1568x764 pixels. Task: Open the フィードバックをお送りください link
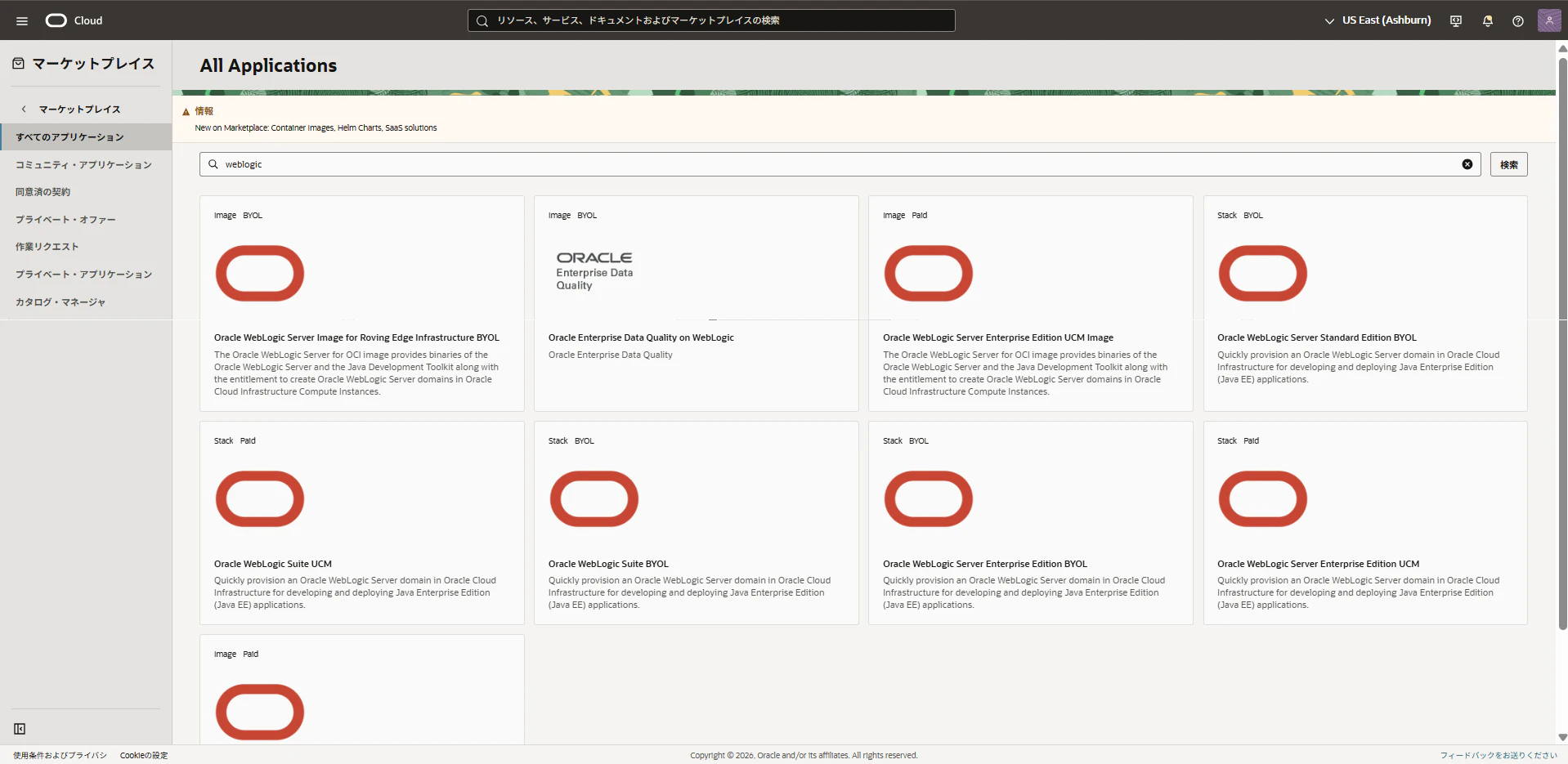coord(1499,755)
